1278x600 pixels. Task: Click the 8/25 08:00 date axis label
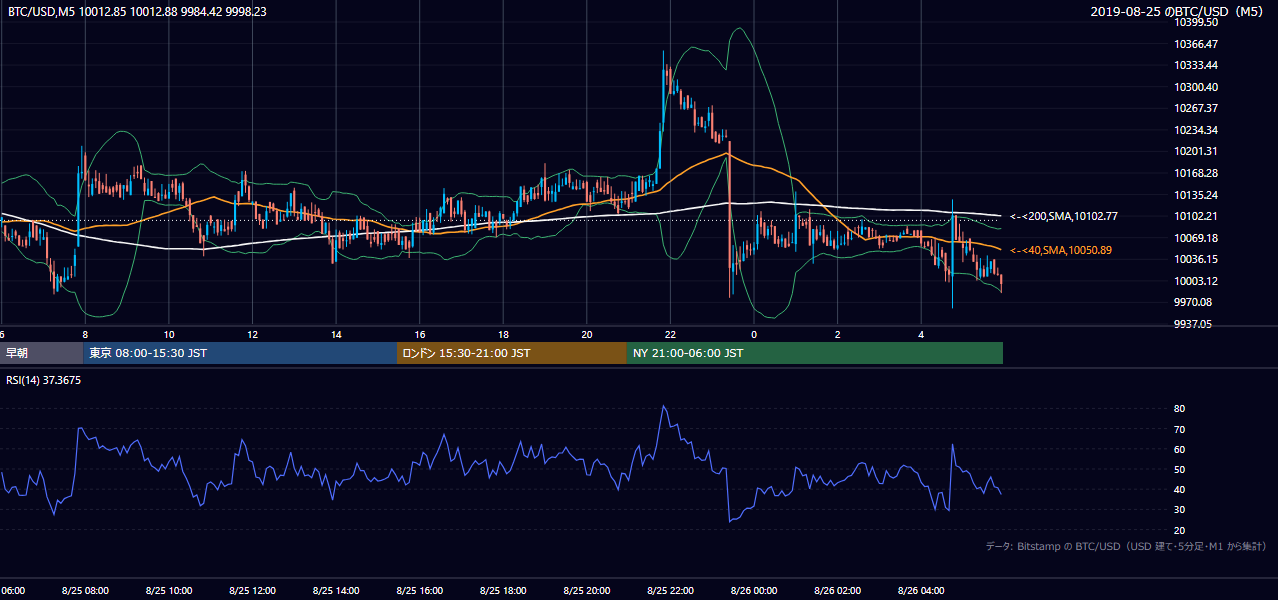point(85,591)
